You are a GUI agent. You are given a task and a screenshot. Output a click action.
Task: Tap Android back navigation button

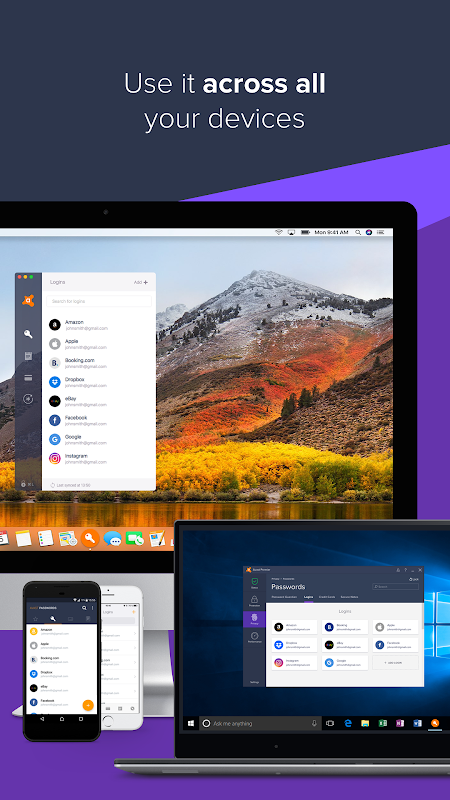pyautogui.click(x=42, y=719)
